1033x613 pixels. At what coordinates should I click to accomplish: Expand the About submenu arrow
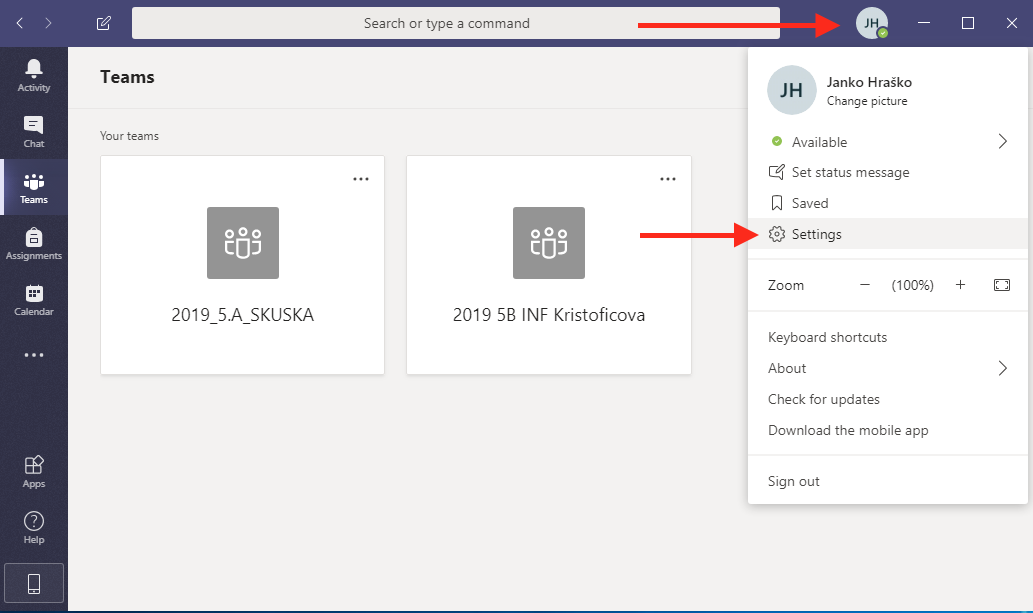pos(1002,368)
